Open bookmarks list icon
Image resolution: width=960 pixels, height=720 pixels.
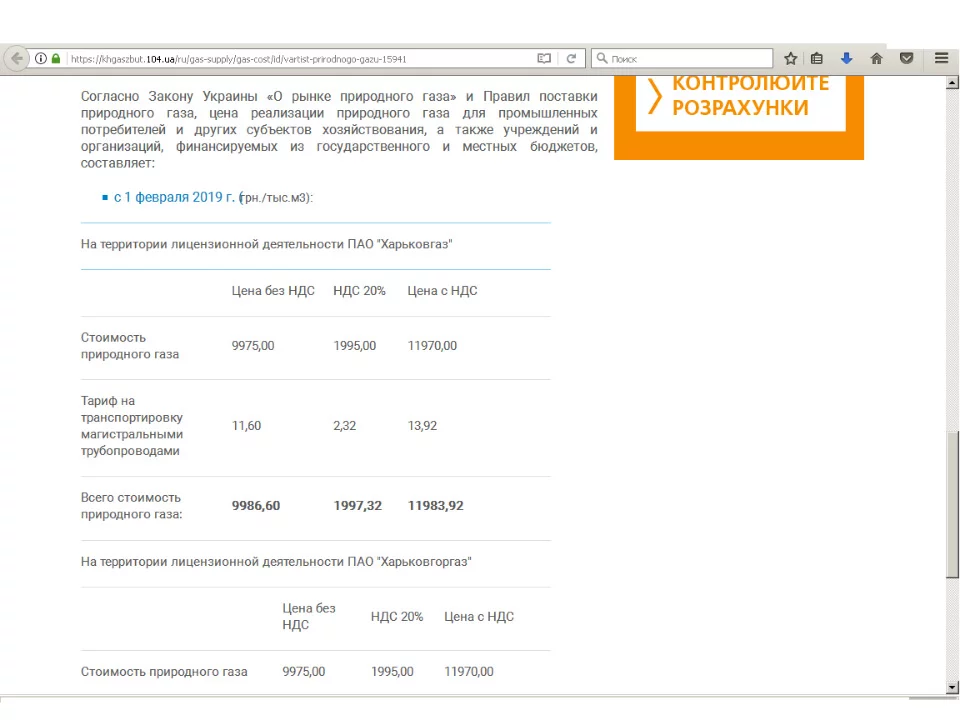817,59
